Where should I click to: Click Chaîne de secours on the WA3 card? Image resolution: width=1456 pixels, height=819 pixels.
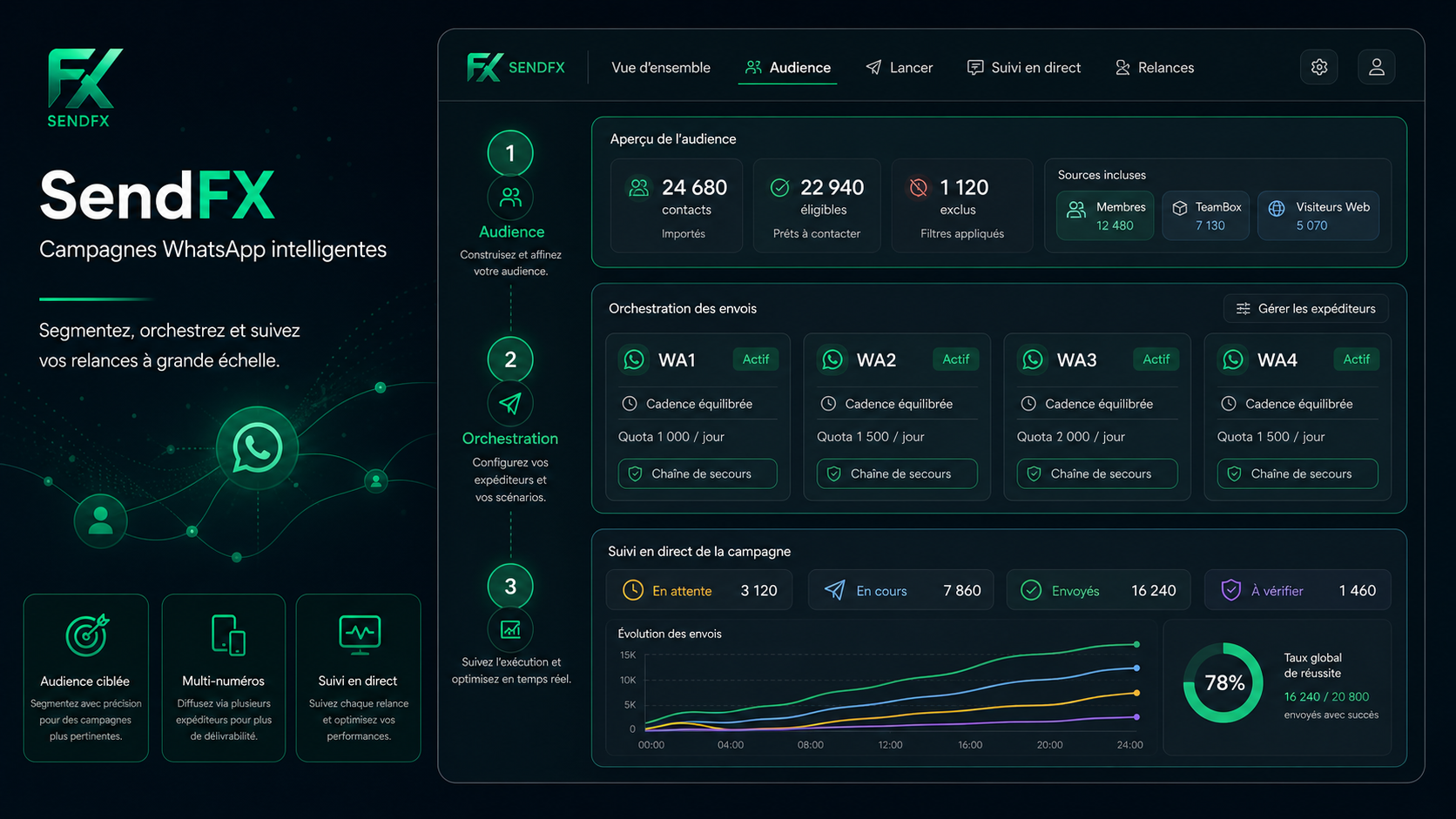[1097, 473]
